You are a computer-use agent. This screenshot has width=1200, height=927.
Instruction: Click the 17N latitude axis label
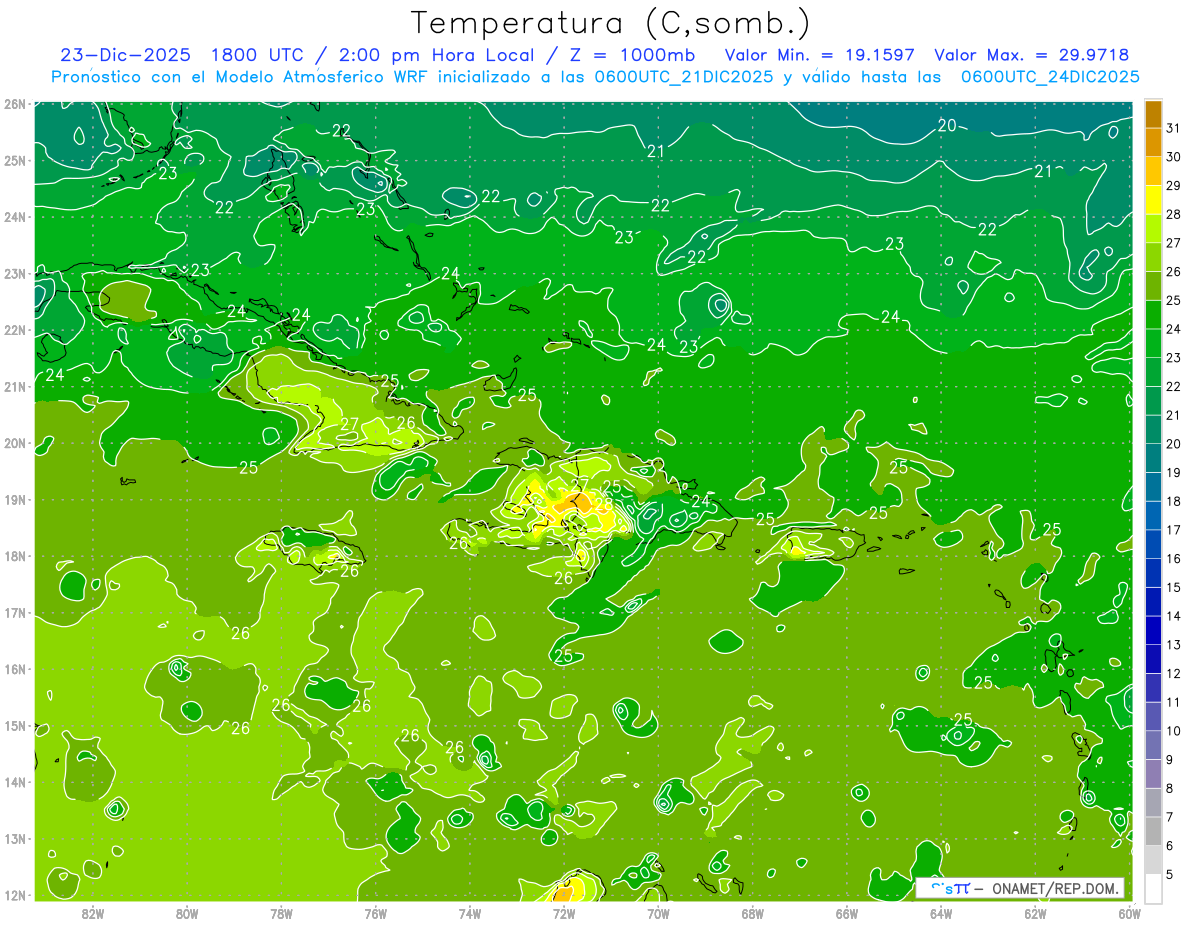15,612
